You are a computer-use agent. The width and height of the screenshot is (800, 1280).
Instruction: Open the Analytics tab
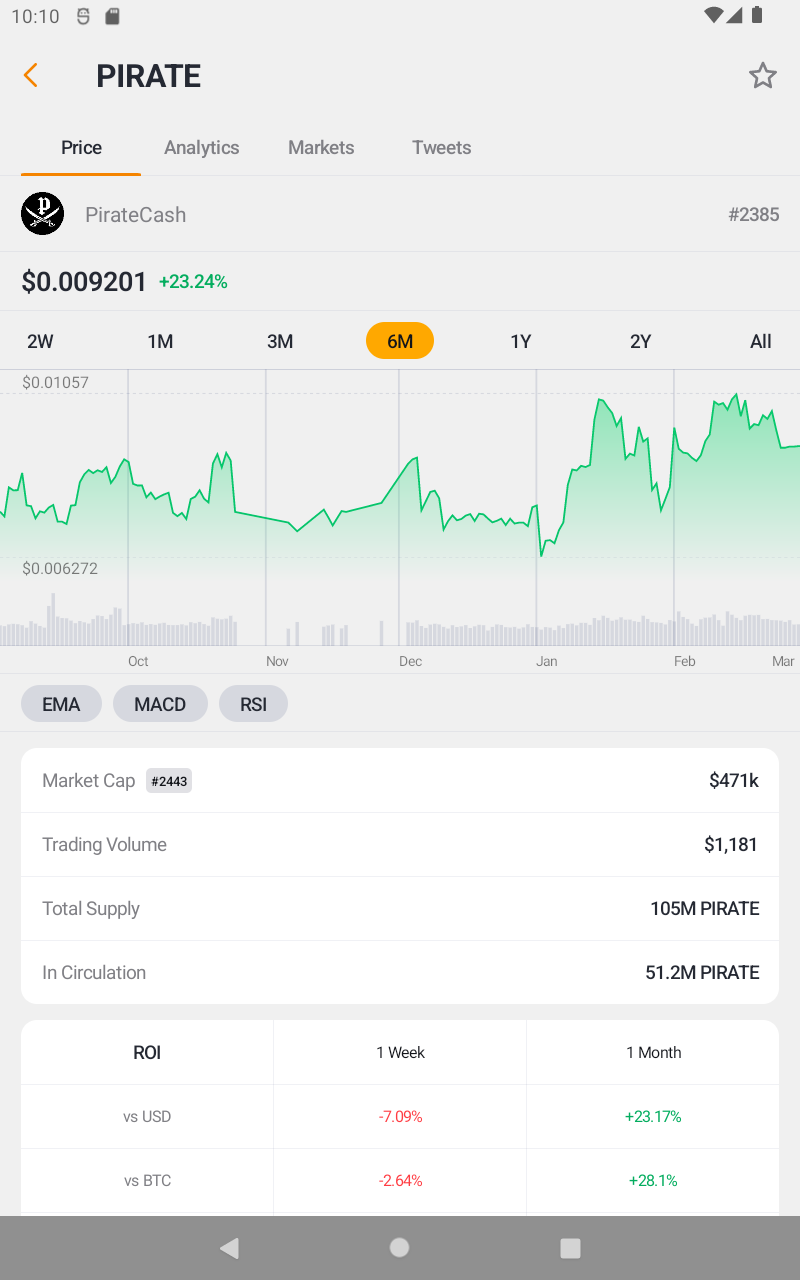(201, 147)
